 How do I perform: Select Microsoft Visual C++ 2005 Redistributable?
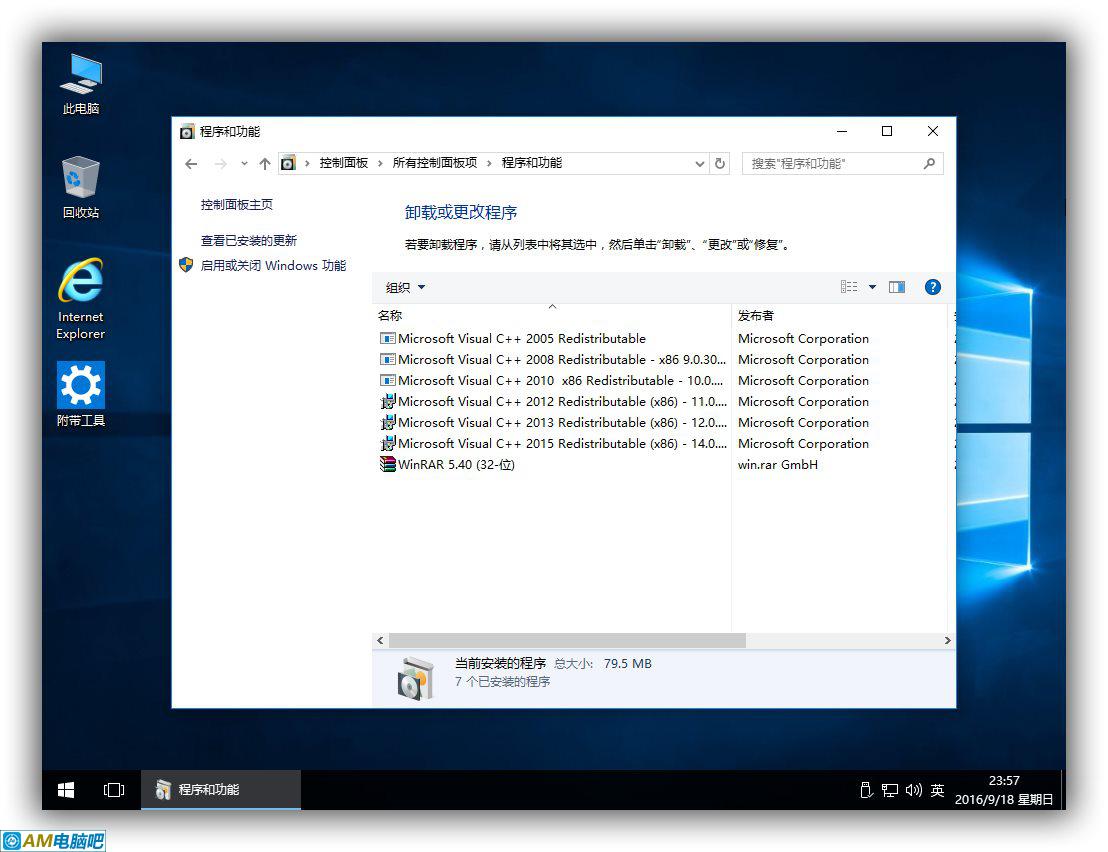(521, 338)
